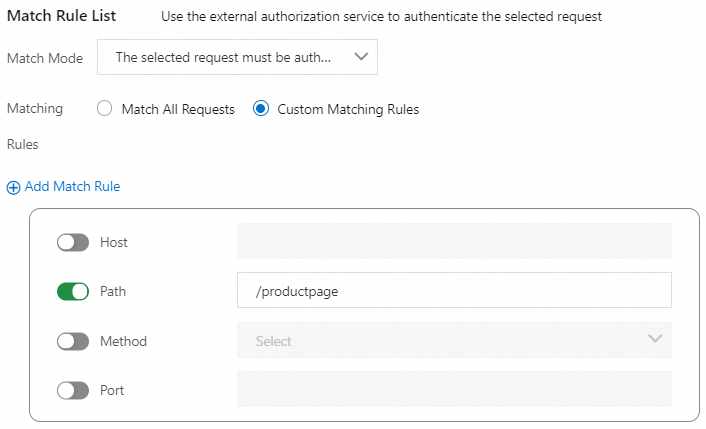Select the Match All Requests radio button
The image size is (706, 429).
[x=104, y=109]
